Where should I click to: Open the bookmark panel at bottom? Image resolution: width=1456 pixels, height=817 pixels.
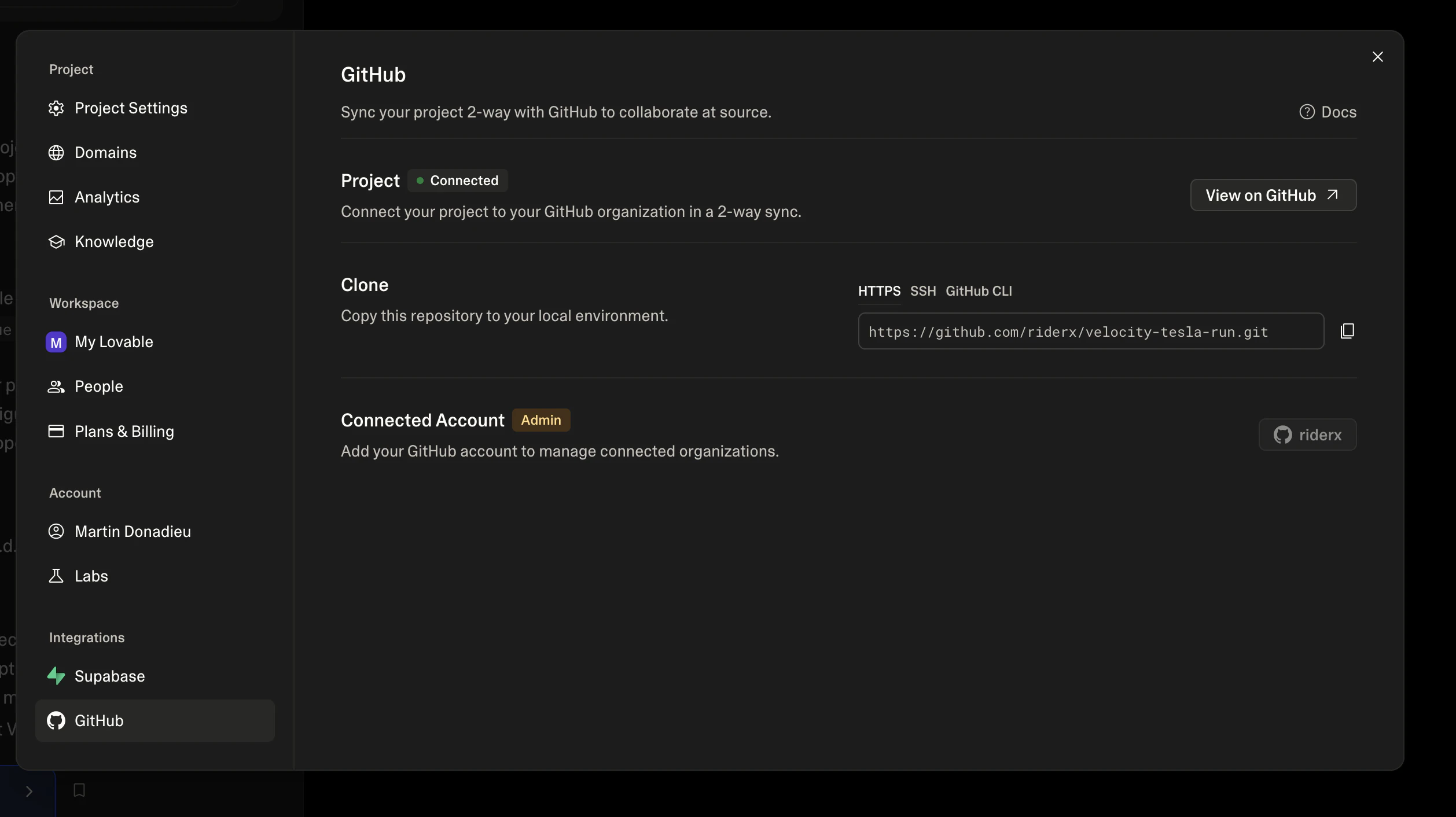click(79, 790)
